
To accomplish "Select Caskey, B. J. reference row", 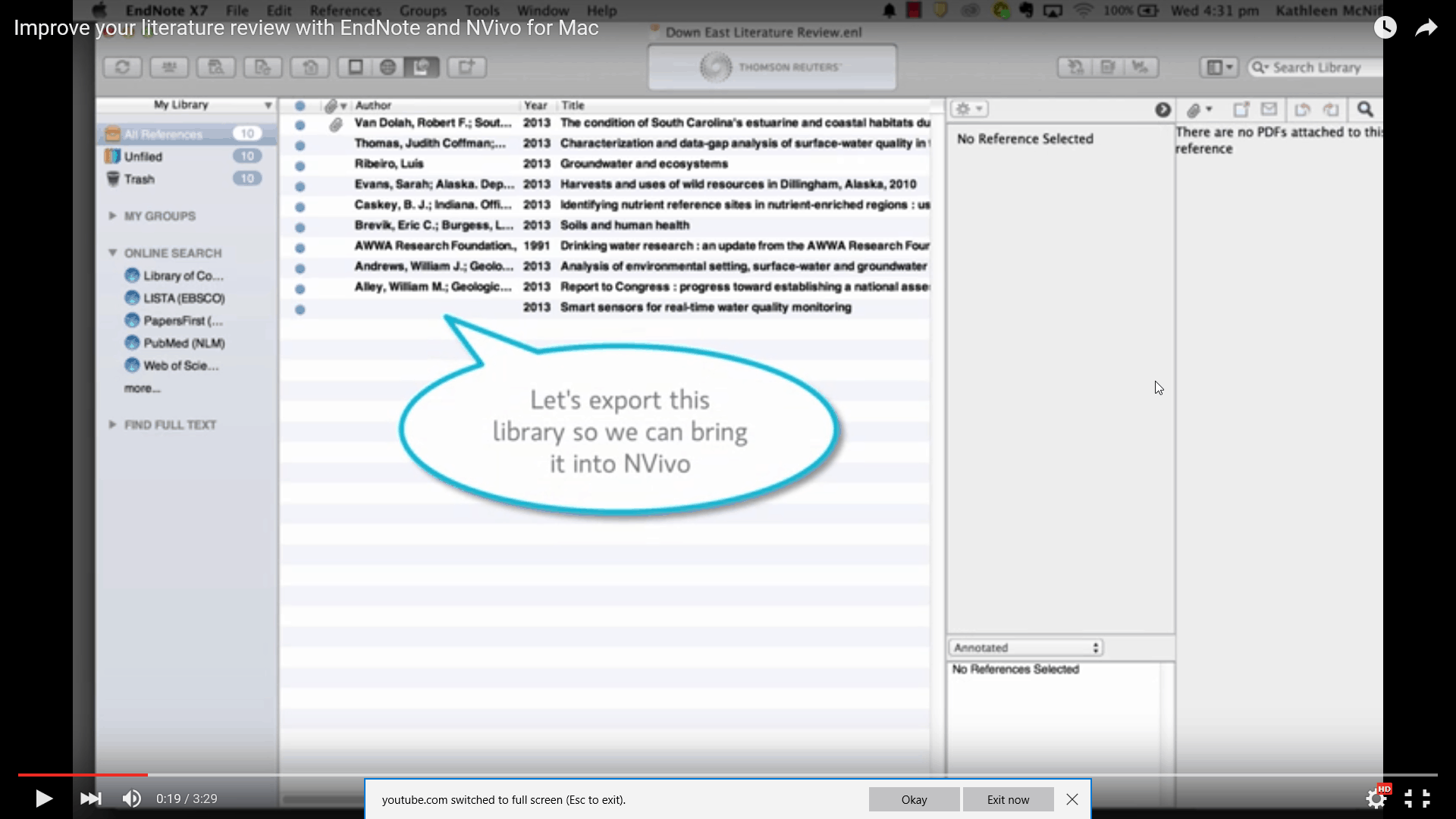I will pyautogui.click(x=605, y=205).
